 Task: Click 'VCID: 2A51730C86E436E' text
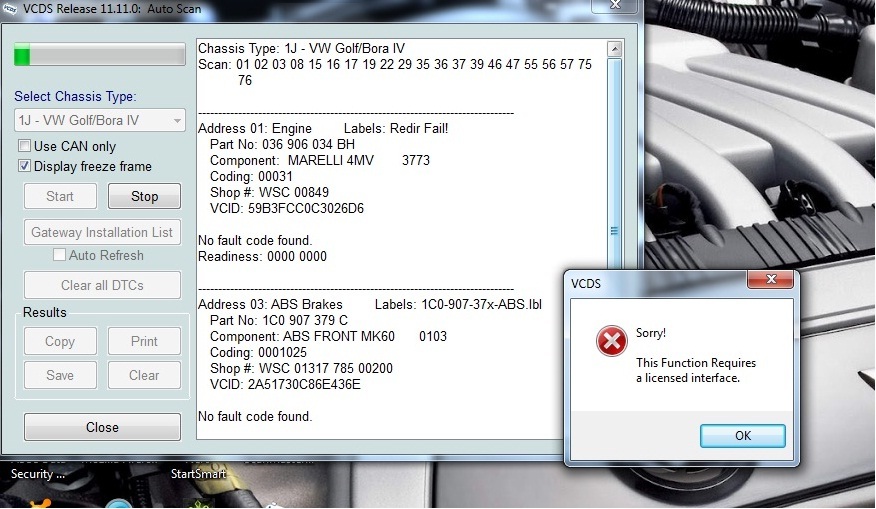click(285, 384)
